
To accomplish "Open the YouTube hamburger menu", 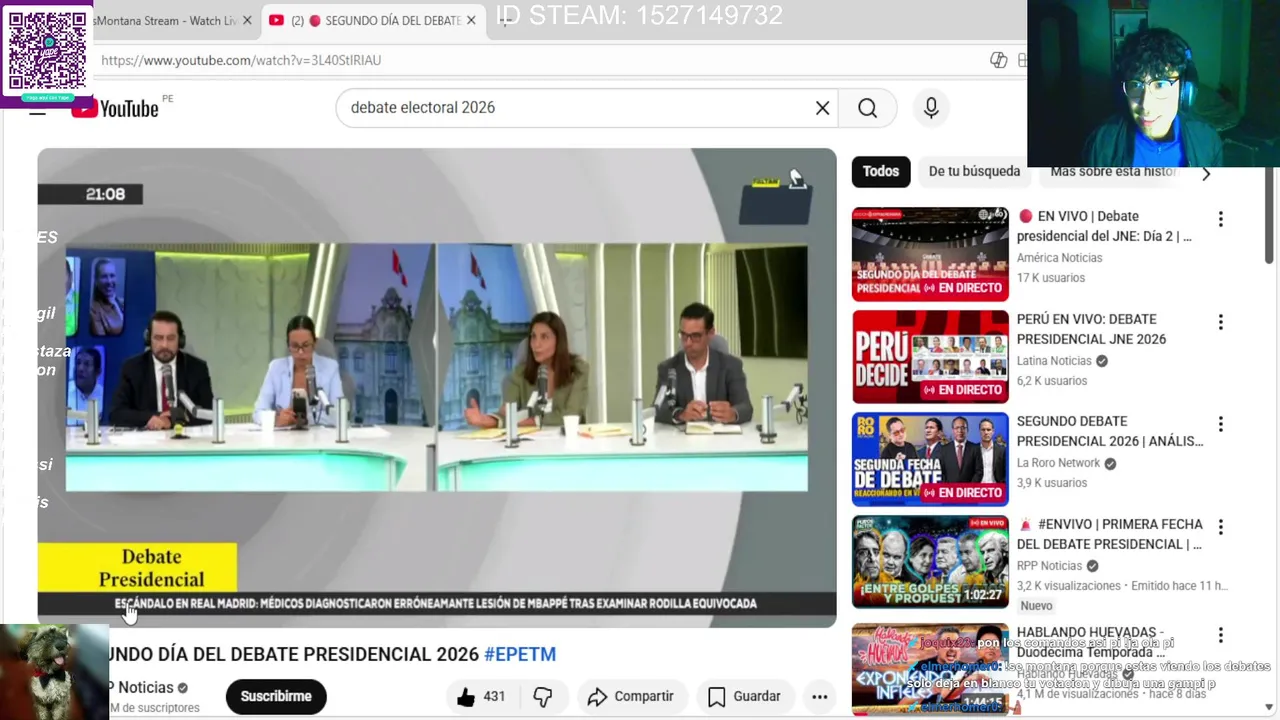I will coord(37,110).
